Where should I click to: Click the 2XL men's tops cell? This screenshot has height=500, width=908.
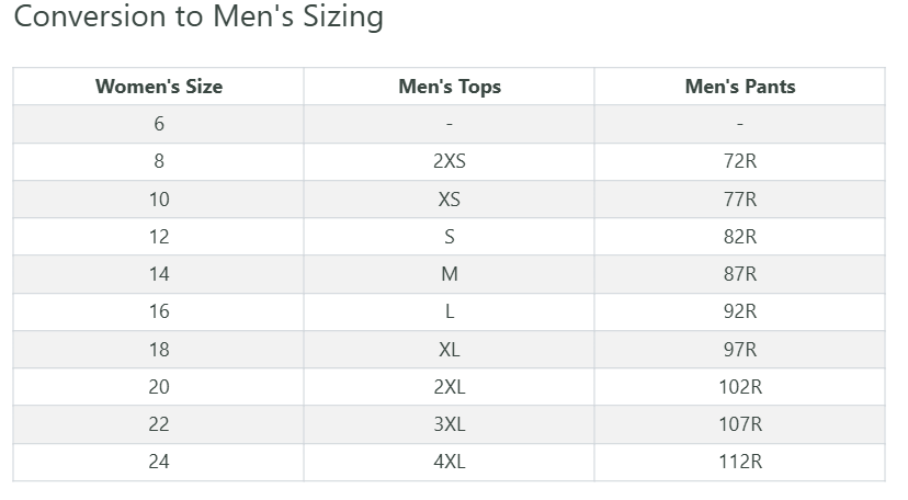[449, 388]
